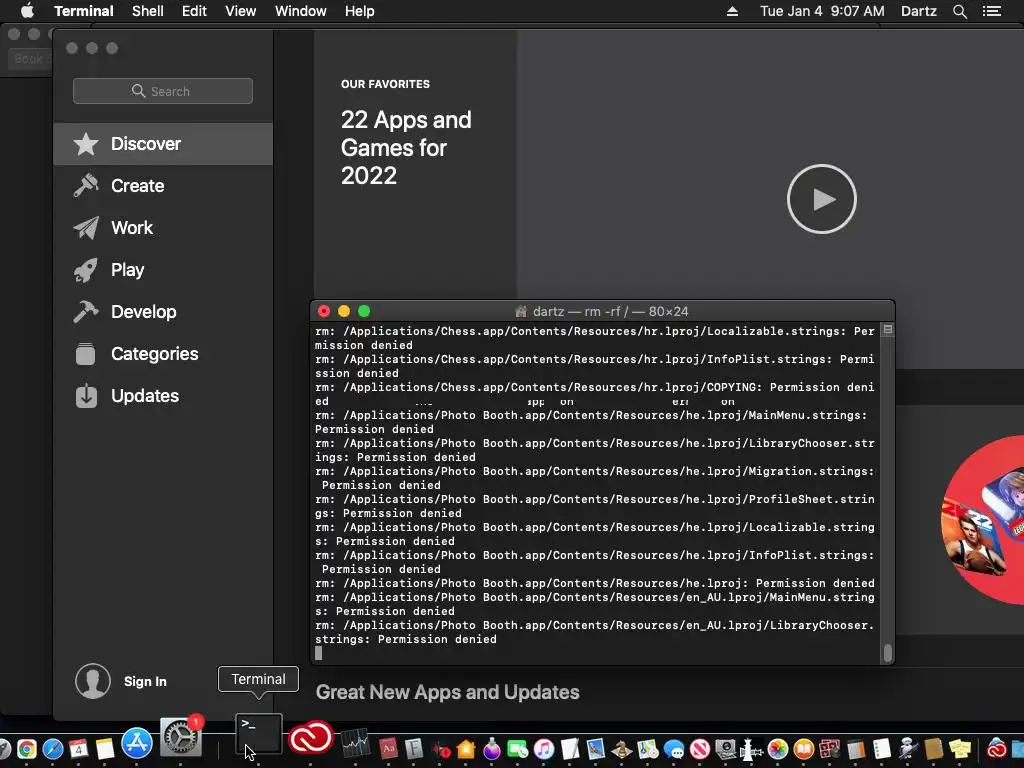Viewport: 1024px width, 768px height.
Task: Click the date and time in menu bar
Action: (x=822, y=11)
